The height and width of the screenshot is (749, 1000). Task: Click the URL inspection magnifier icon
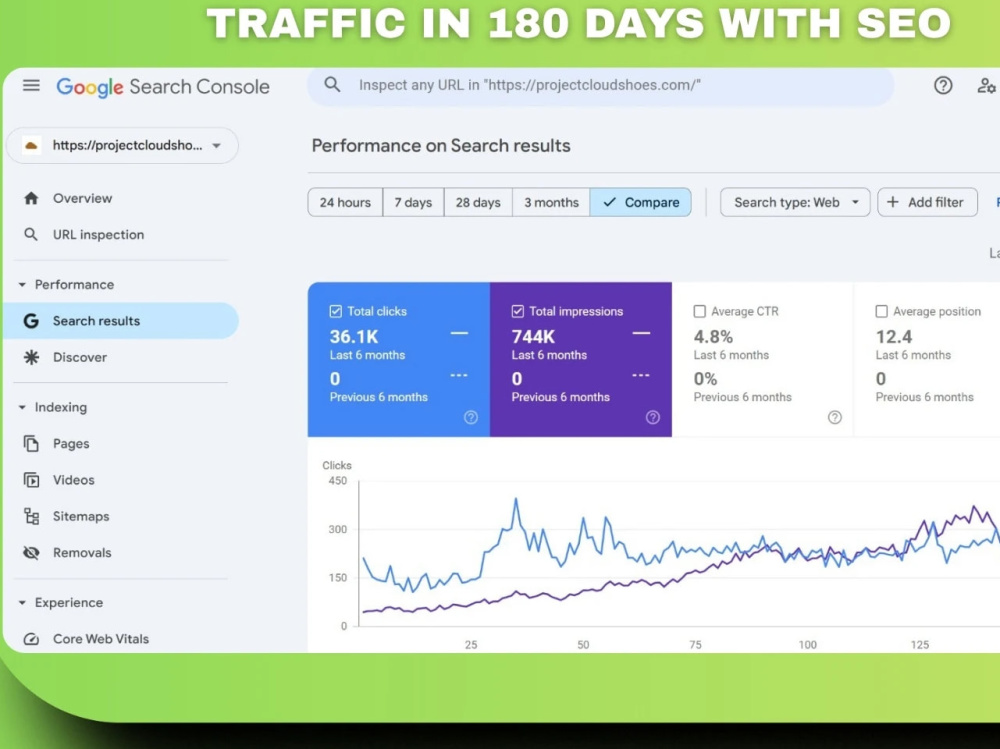(x=31, y=235)
